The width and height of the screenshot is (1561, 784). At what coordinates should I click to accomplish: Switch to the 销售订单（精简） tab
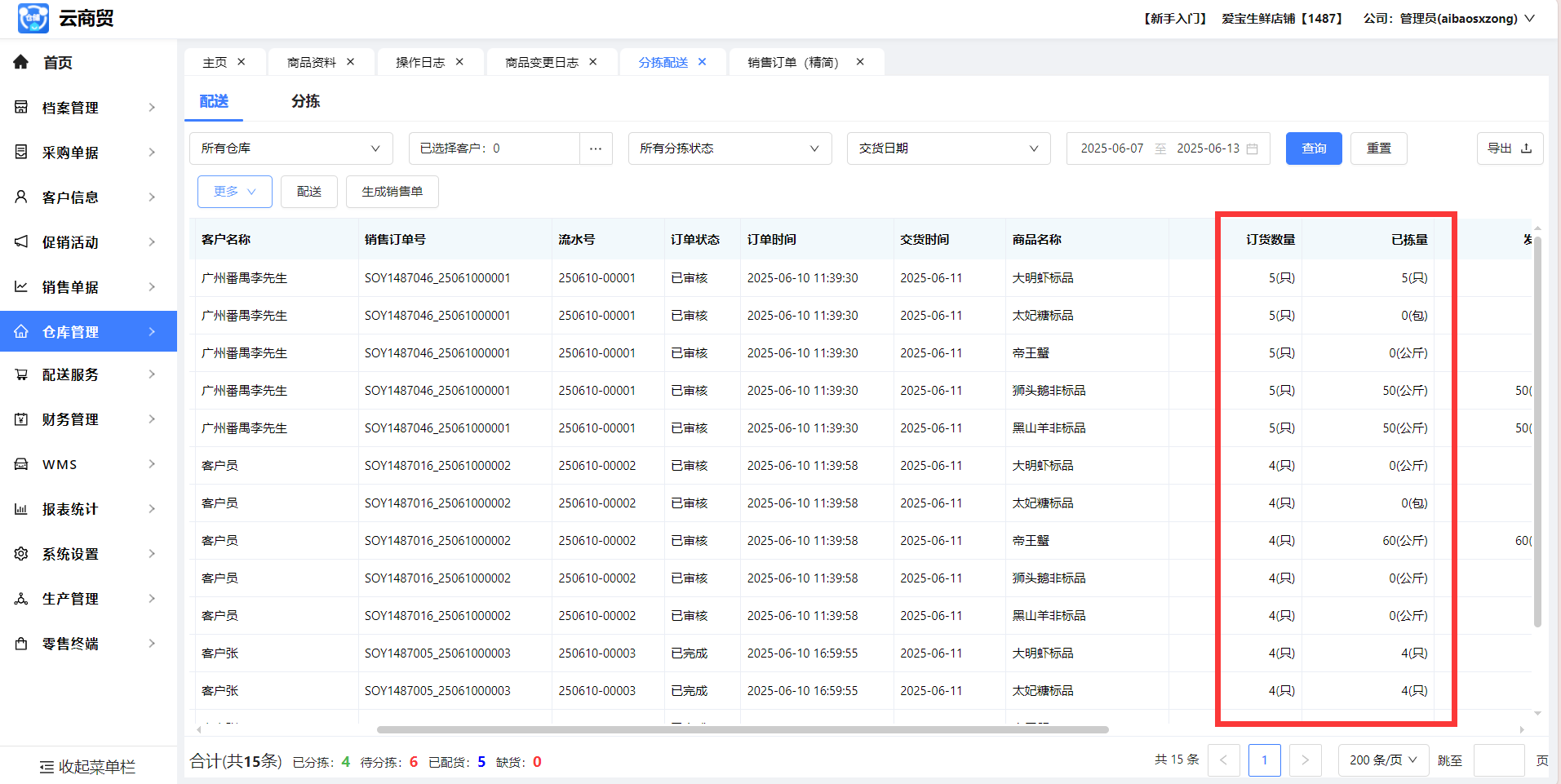(x=792, y=63)
